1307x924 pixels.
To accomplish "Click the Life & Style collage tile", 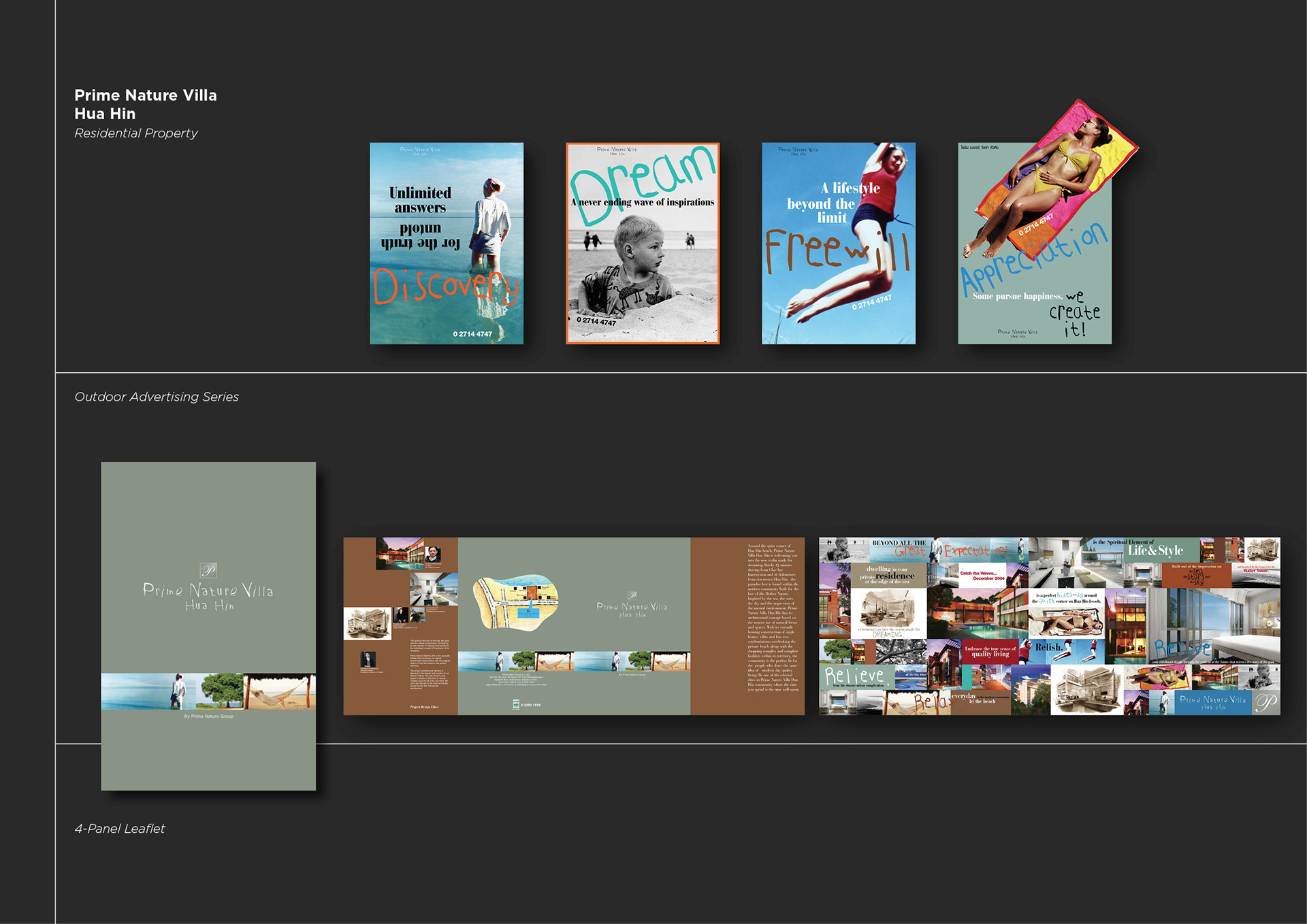I will pyautogui.click(x=1155, y=550).
